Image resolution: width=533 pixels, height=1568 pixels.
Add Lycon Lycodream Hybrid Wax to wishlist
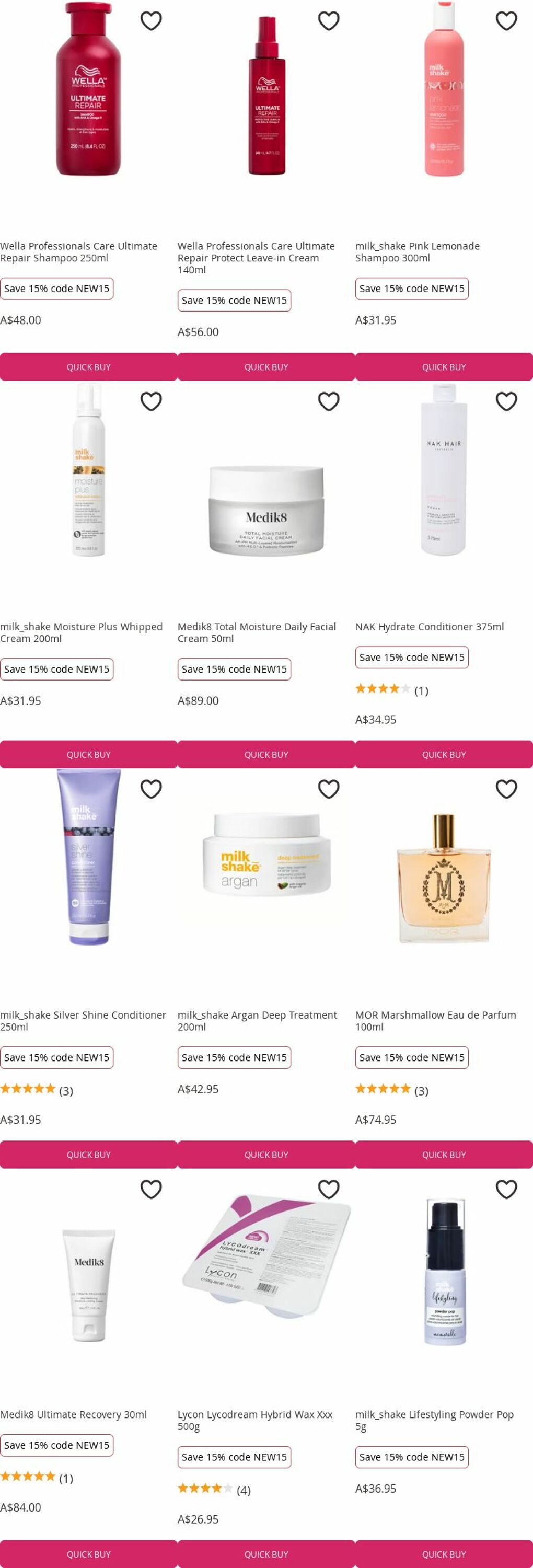pos(329,1189)
